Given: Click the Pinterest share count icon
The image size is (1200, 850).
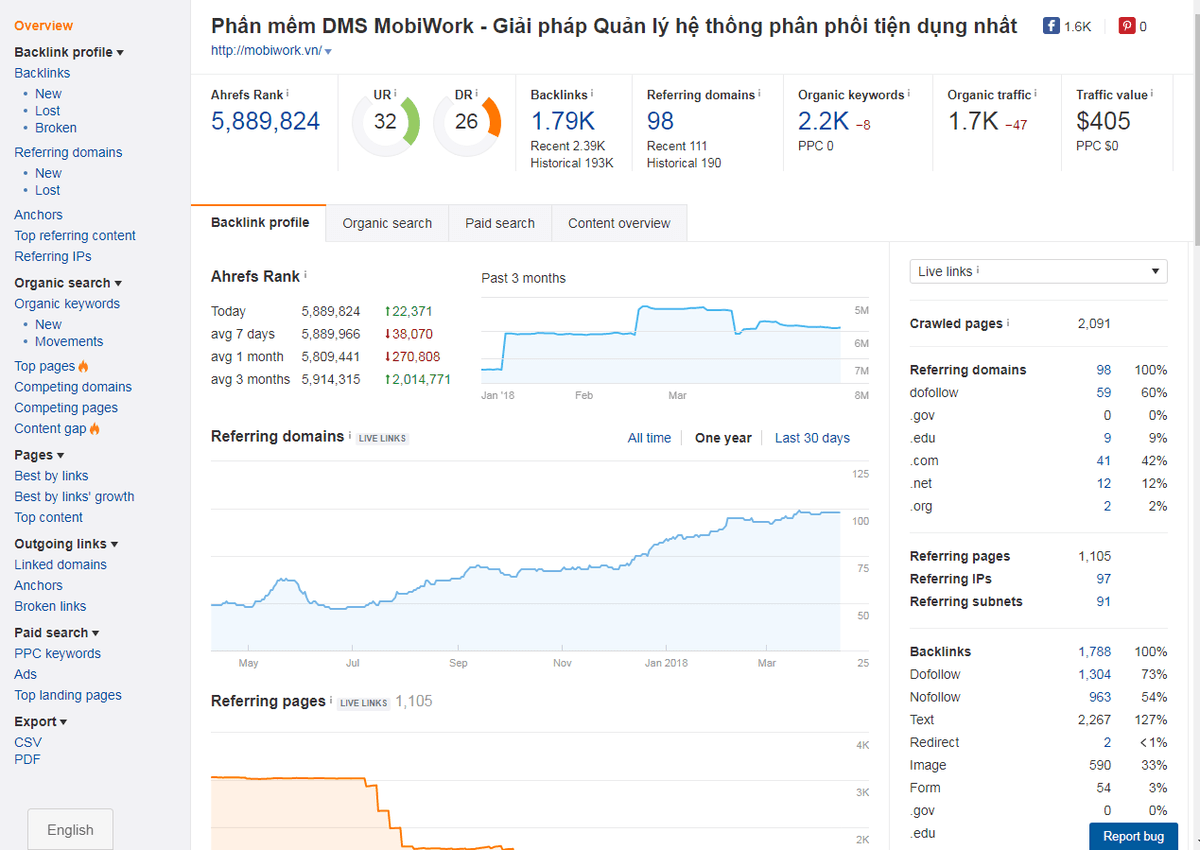Looking at the screenshot, I should (1127, 27).
